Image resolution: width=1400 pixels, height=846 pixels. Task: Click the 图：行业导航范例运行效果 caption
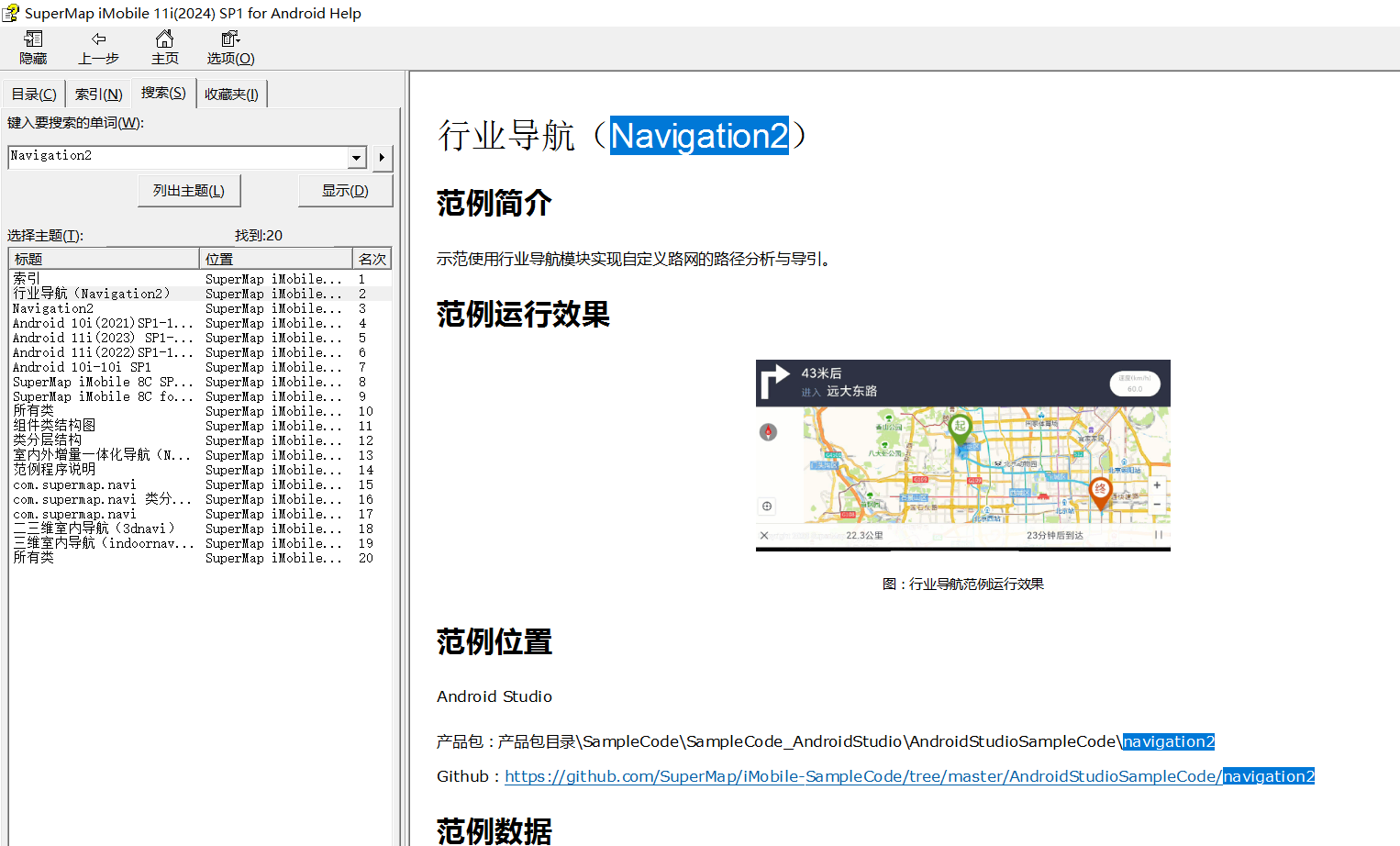[963, 584]
